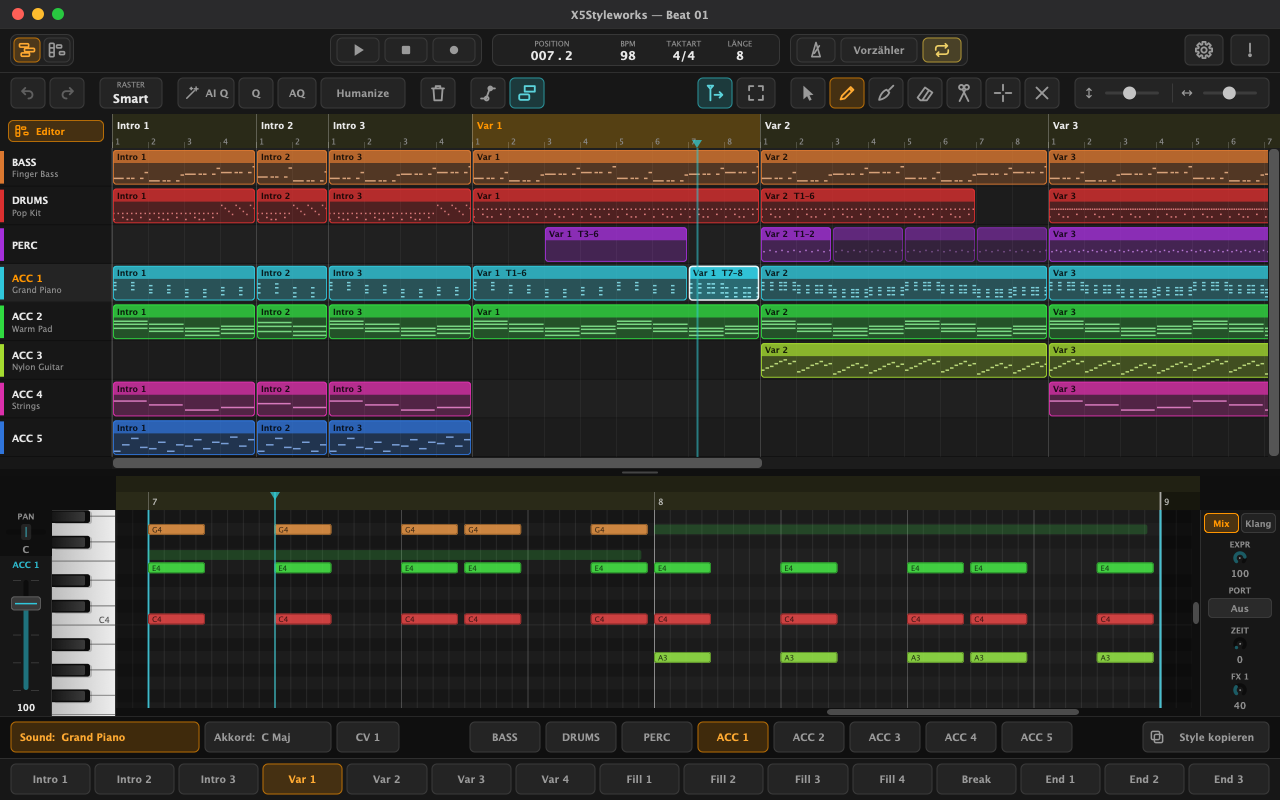Toggle the Port Aus button

click(x=1240, y=608)
